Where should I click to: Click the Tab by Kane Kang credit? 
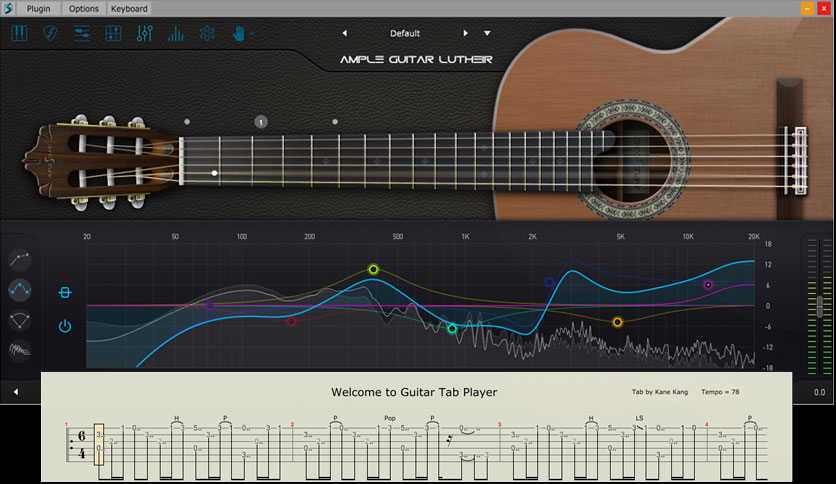pyautogui.click(x=660, y=392)
